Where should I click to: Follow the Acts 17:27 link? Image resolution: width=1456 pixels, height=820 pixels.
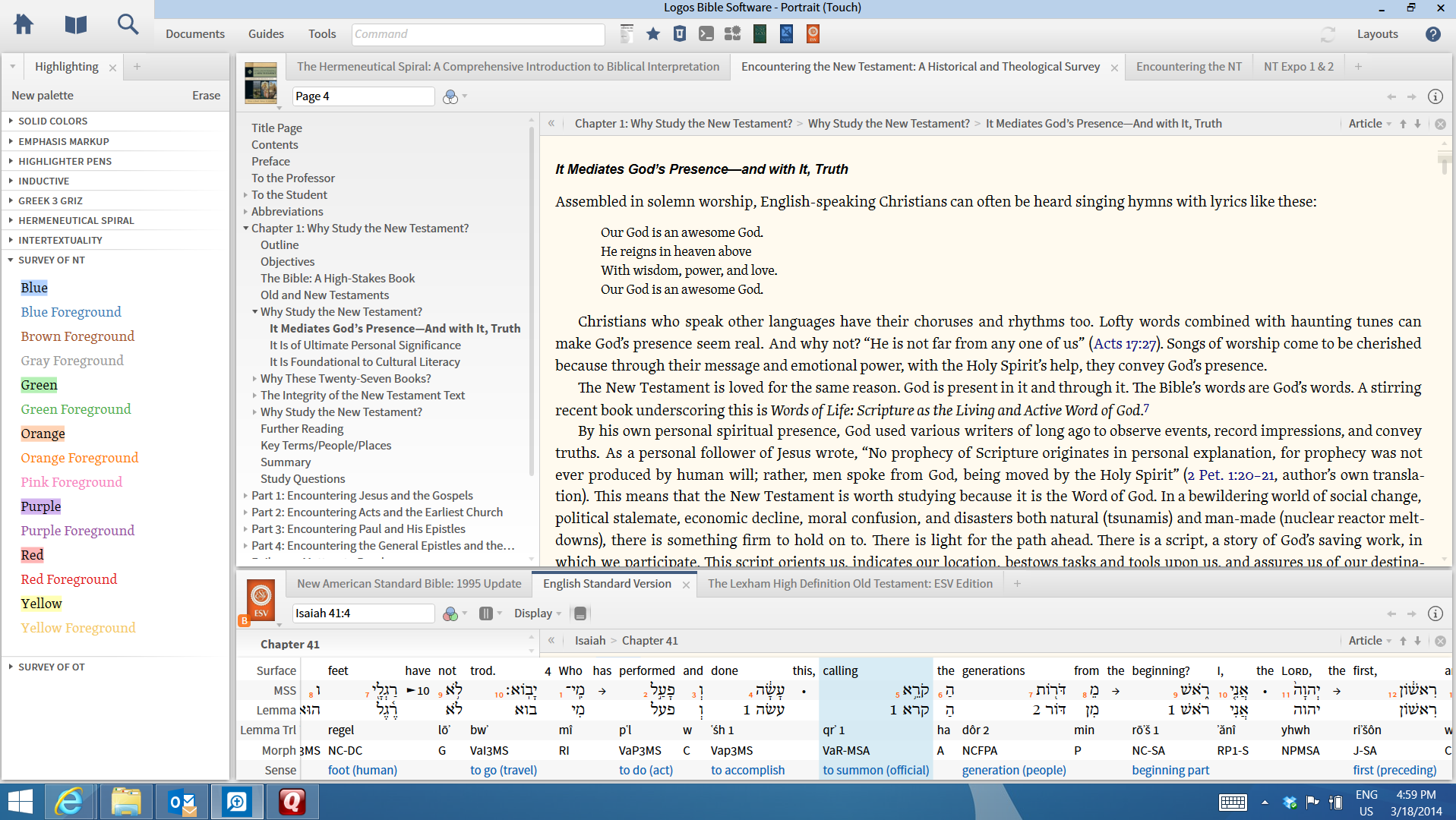tap(1125, 344)
